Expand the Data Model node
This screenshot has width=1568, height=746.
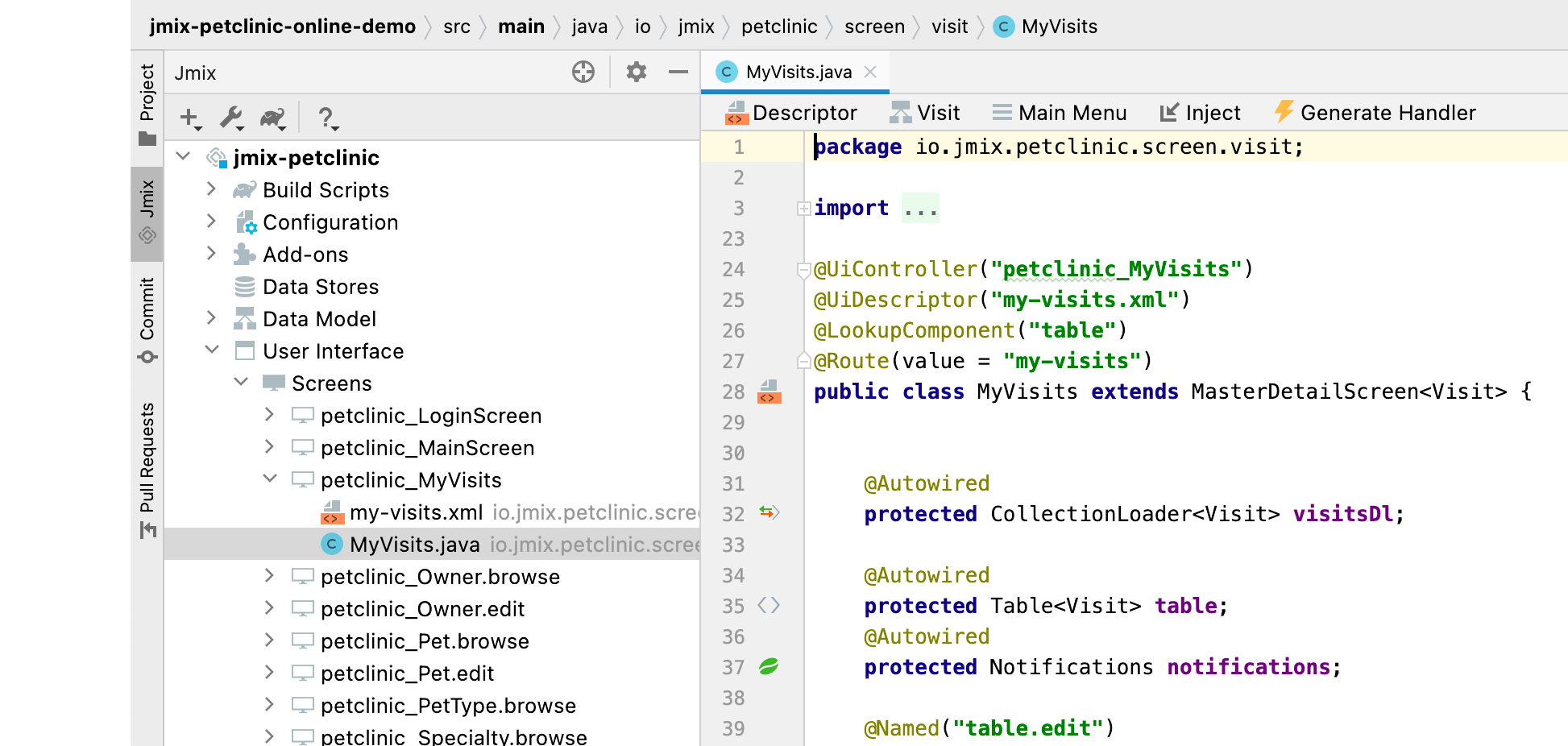211,317
